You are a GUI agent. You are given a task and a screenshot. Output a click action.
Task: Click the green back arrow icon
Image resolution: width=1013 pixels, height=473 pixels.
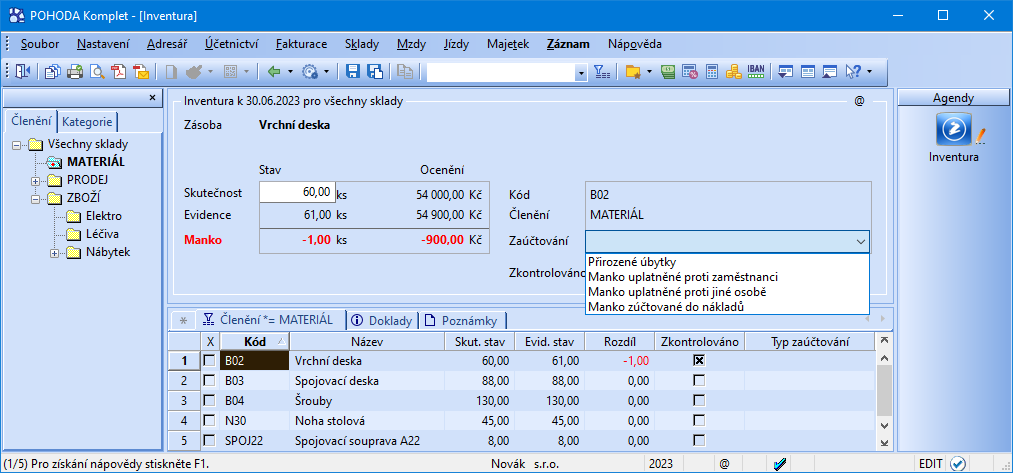pyautogui.click(x=274, y=72)
